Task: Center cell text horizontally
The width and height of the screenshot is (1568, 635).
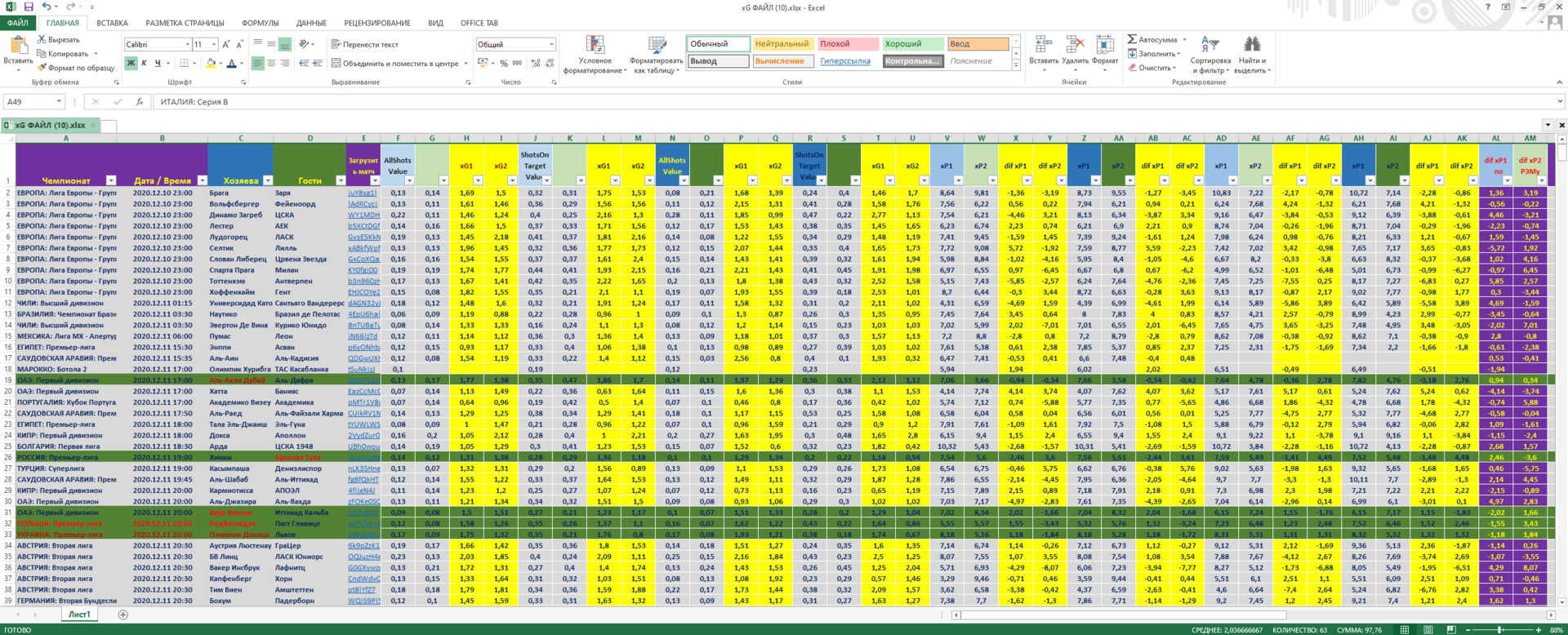Action: click(x=271, y=63)
